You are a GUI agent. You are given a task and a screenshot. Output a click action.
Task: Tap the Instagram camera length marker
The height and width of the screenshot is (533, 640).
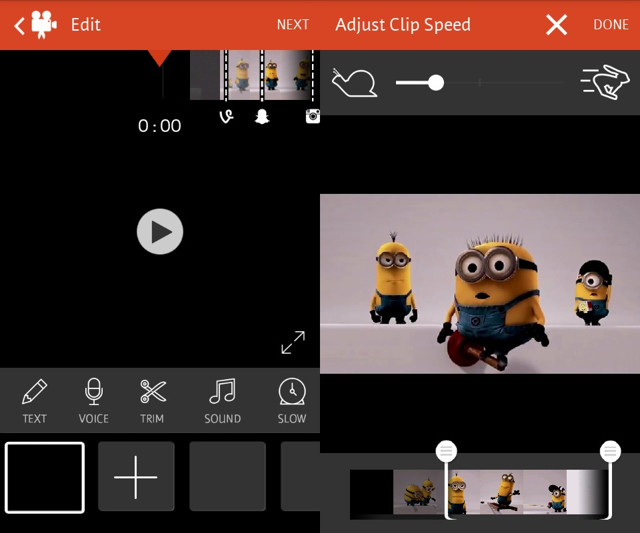tap(313, 116)
